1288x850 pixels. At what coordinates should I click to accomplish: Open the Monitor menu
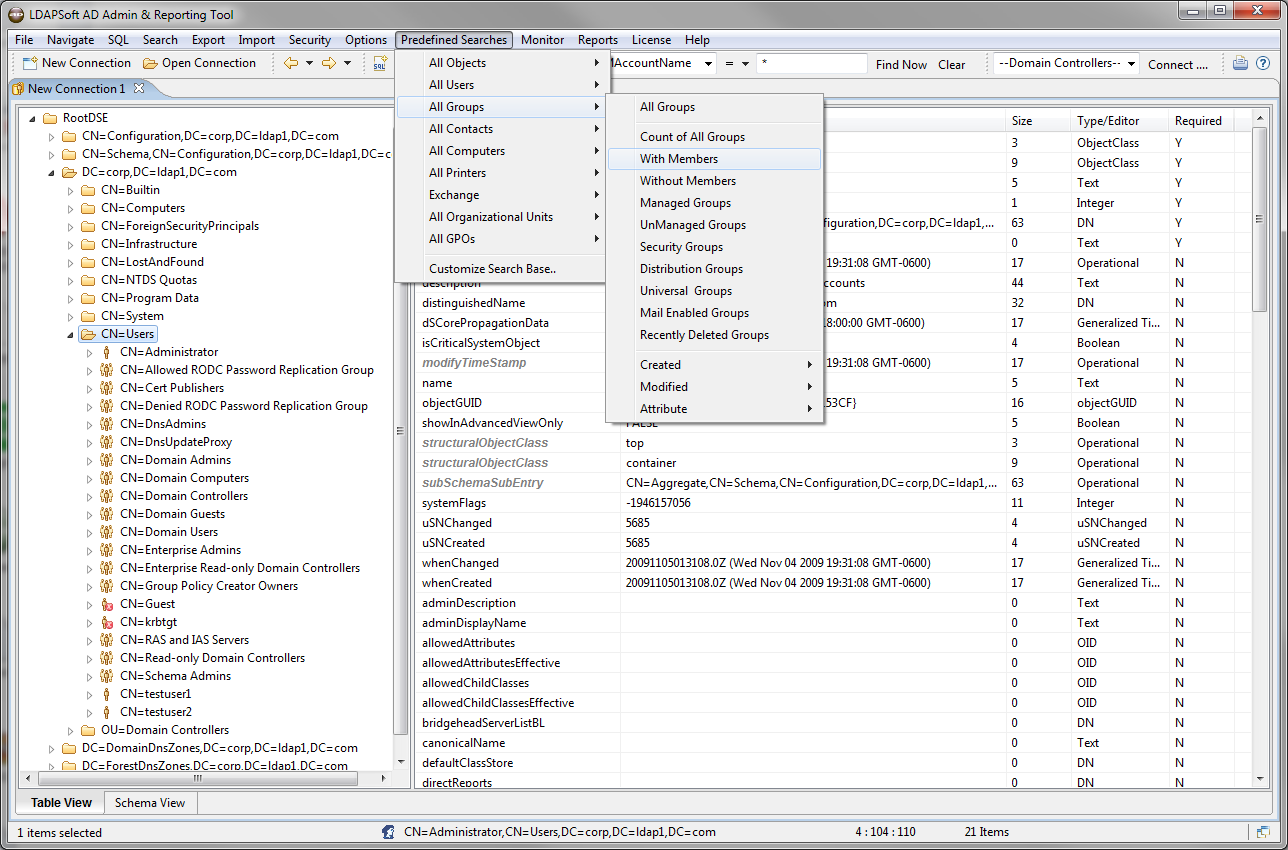coord(542,40)
